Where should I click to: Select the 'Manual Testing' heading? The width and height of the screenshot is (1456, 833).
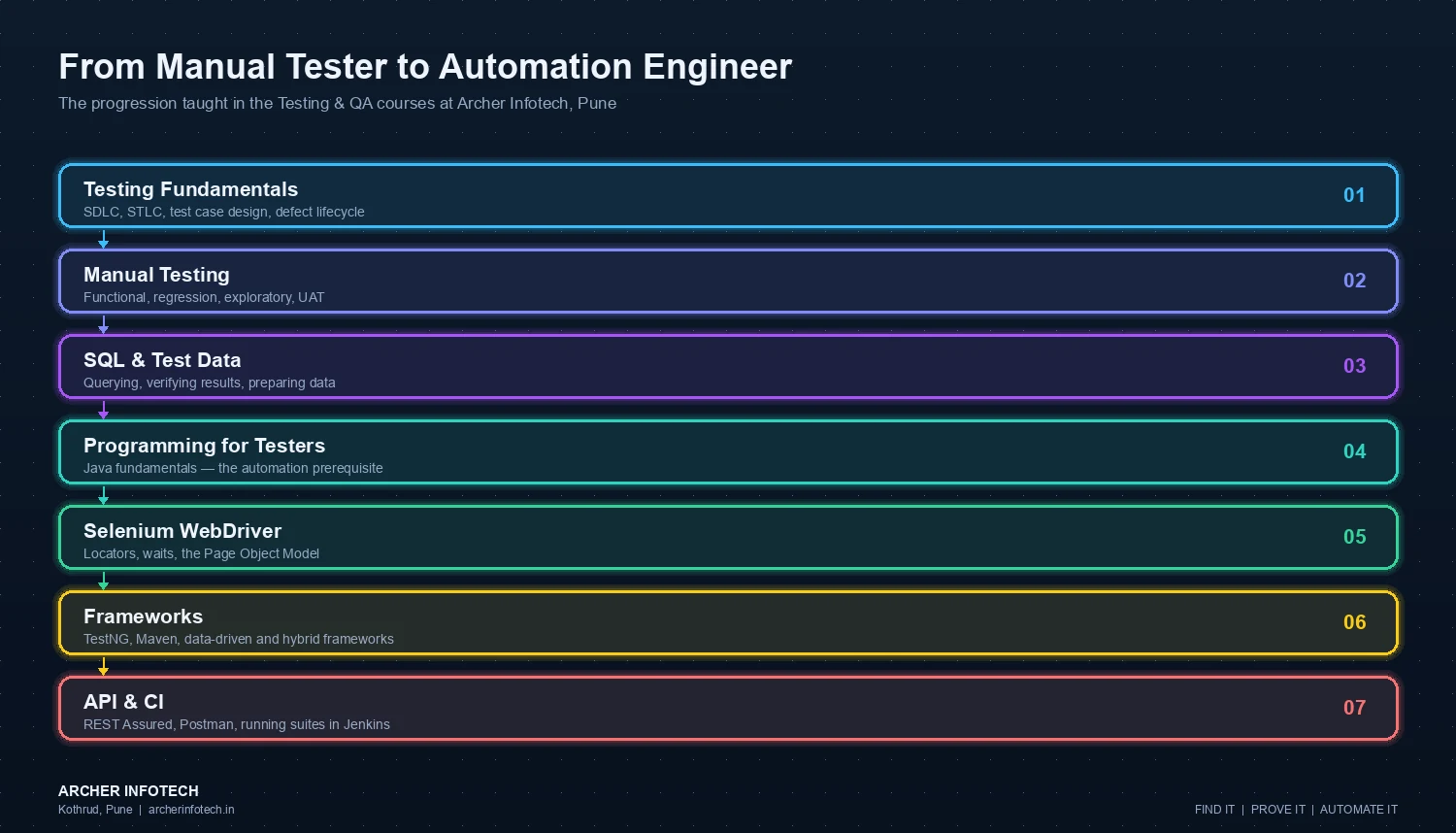(x=156, y=275)
